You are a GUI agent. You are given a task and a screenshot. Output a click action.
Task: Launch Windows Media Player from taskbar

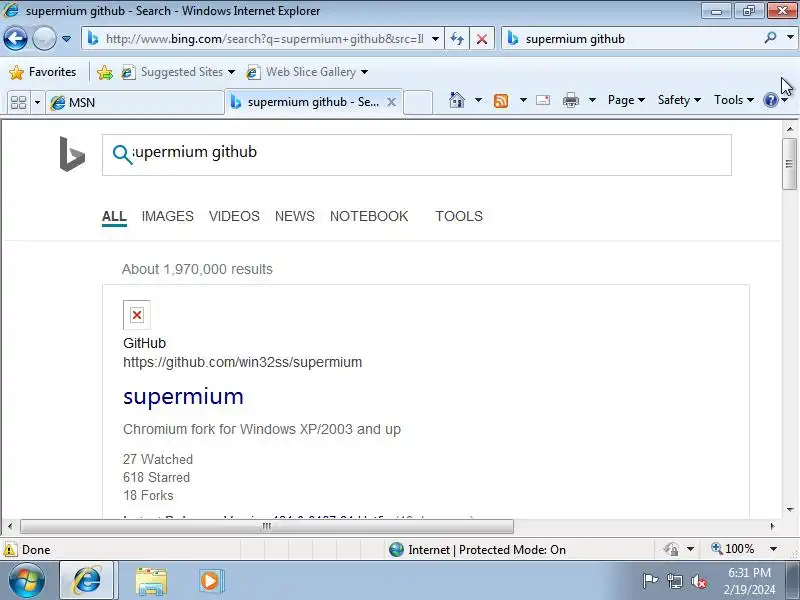pos(210,581)
